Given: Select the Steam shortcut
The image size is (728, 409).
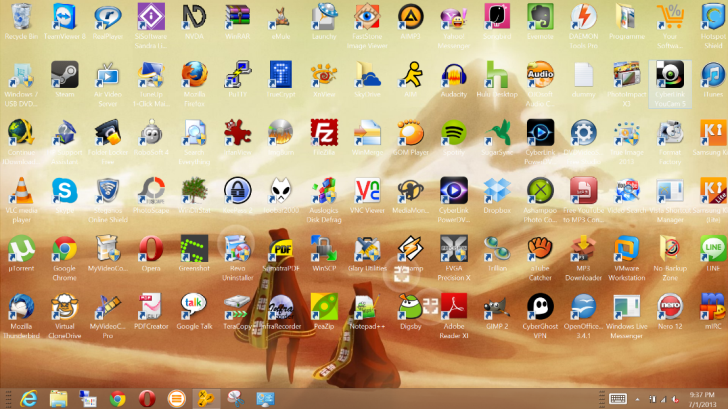Looking at the screenshot, I should 65,75.
